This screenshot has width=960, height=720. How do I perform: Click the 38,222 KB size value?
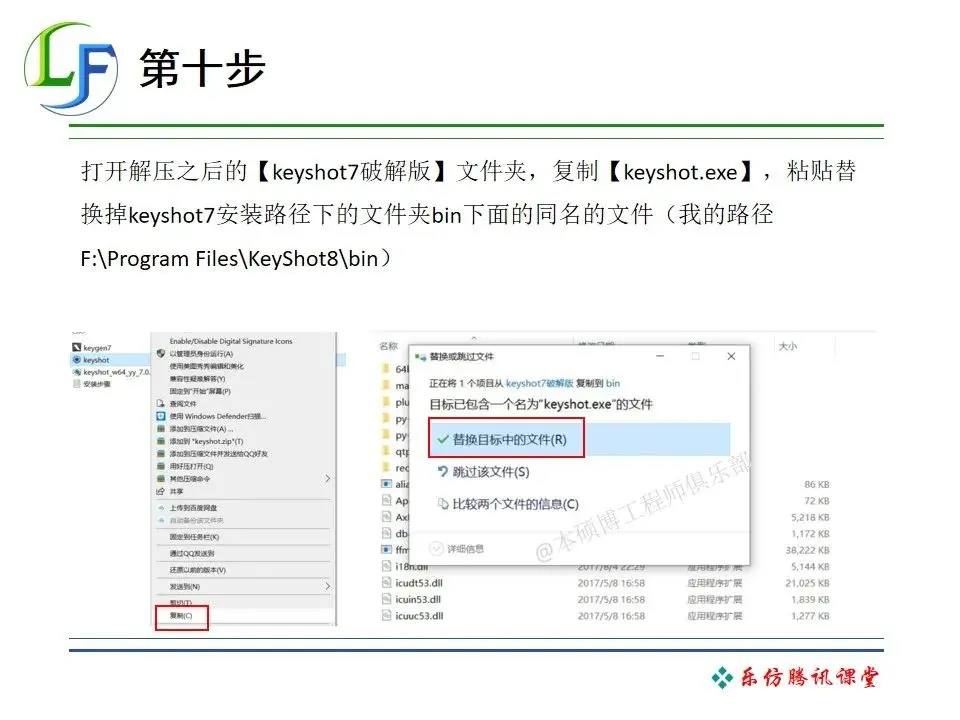click(x=808, y=550)
